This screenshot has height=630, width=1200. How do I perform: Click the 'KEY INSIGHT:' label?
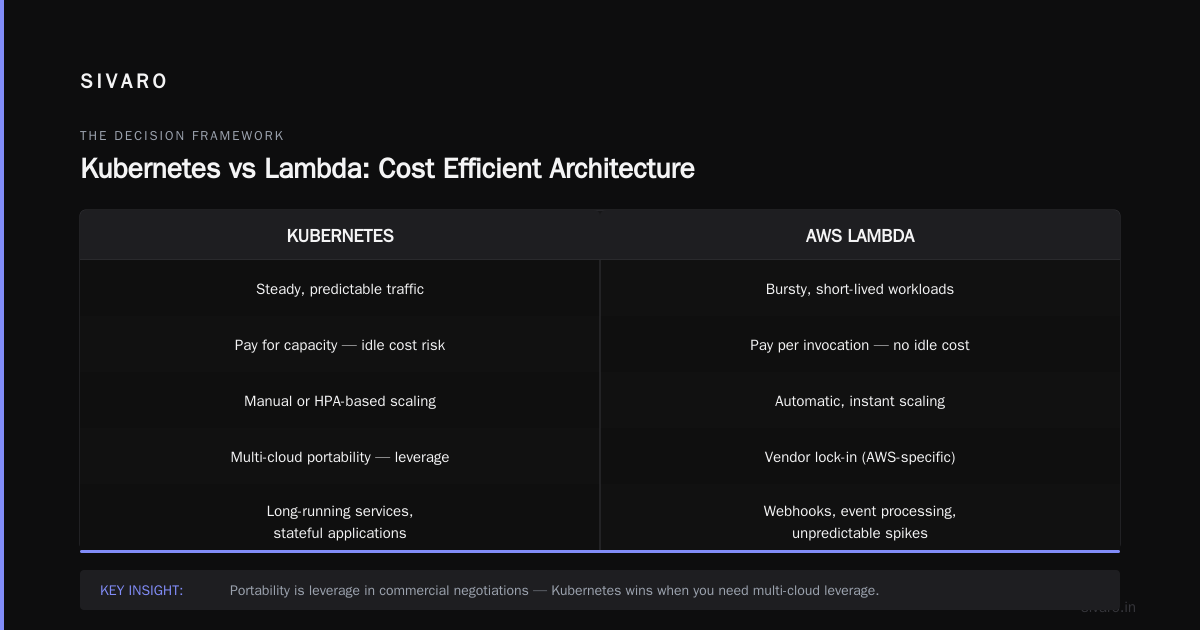click(142, 591)
